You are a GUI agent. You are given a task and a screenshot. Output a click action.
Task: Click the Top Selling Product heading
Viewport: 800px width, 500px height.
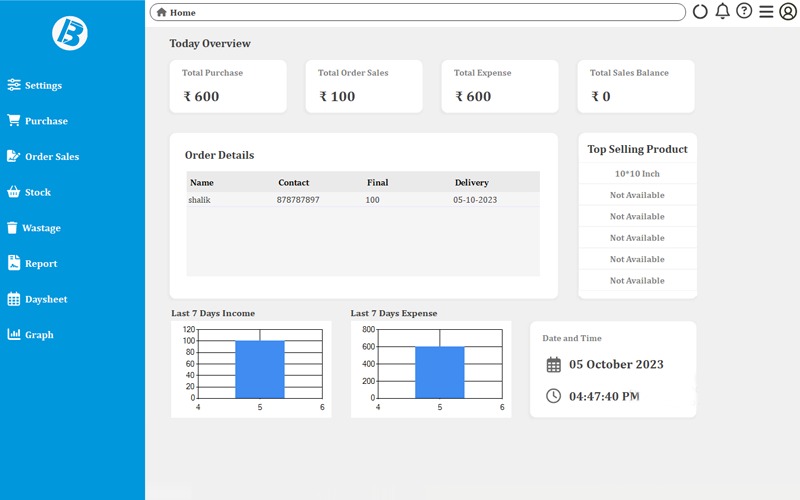637,149
